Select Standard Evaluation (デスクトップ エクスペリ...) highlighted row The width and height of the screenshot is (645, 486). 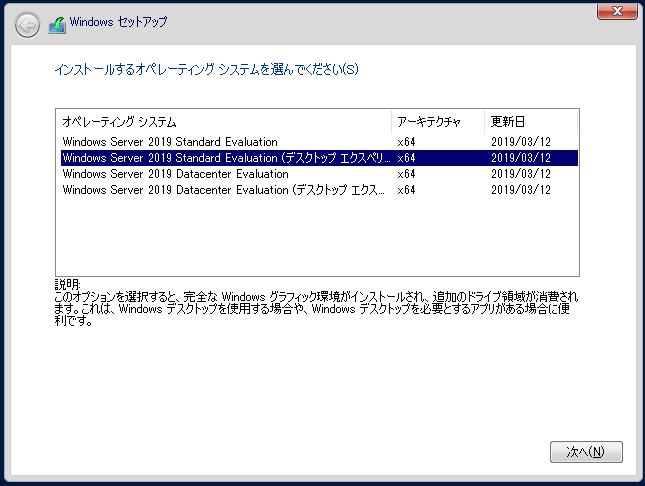click(319, 158)
